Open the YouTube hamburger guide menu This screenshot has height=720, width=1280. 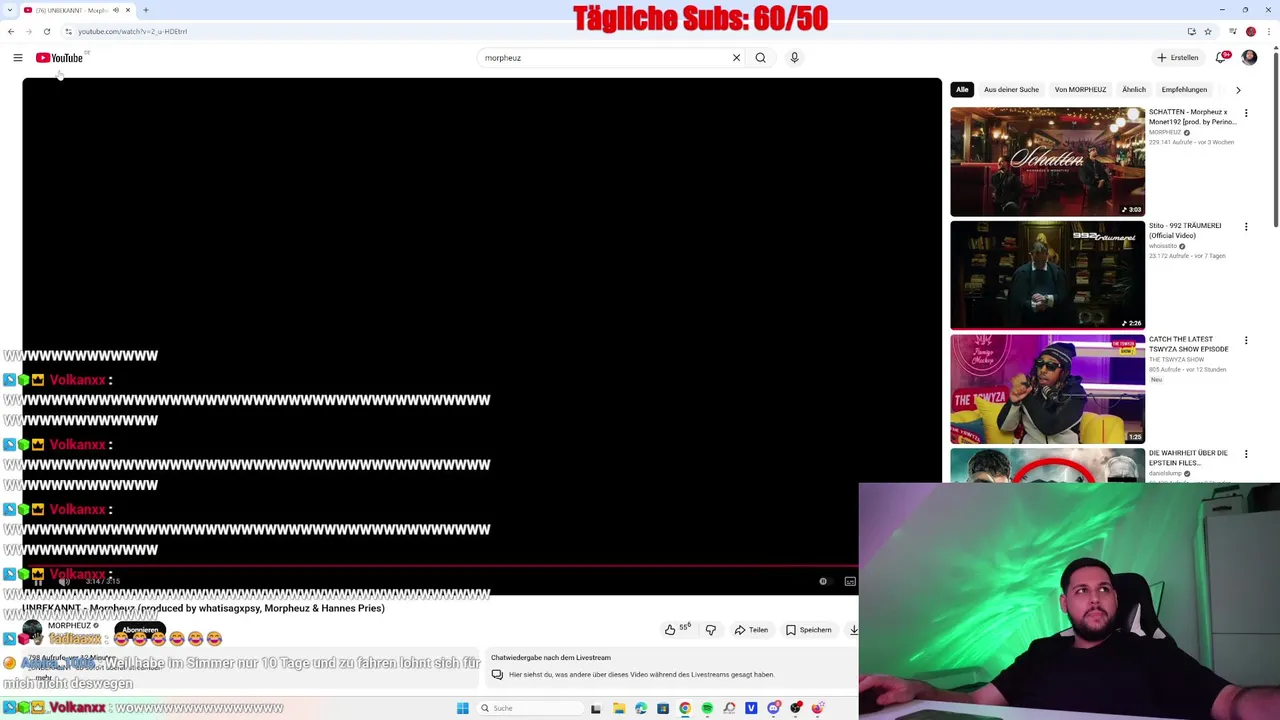[x=18, y=58]
